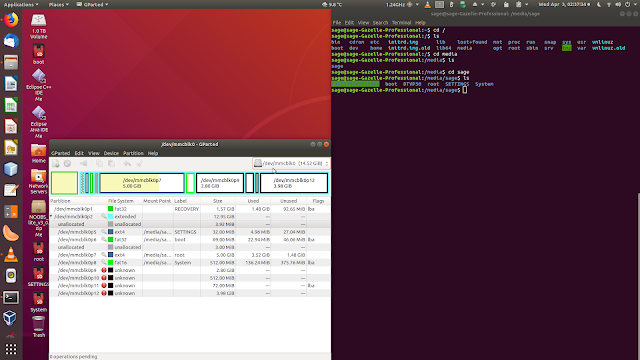Open VLC media player from the dock

11,255
